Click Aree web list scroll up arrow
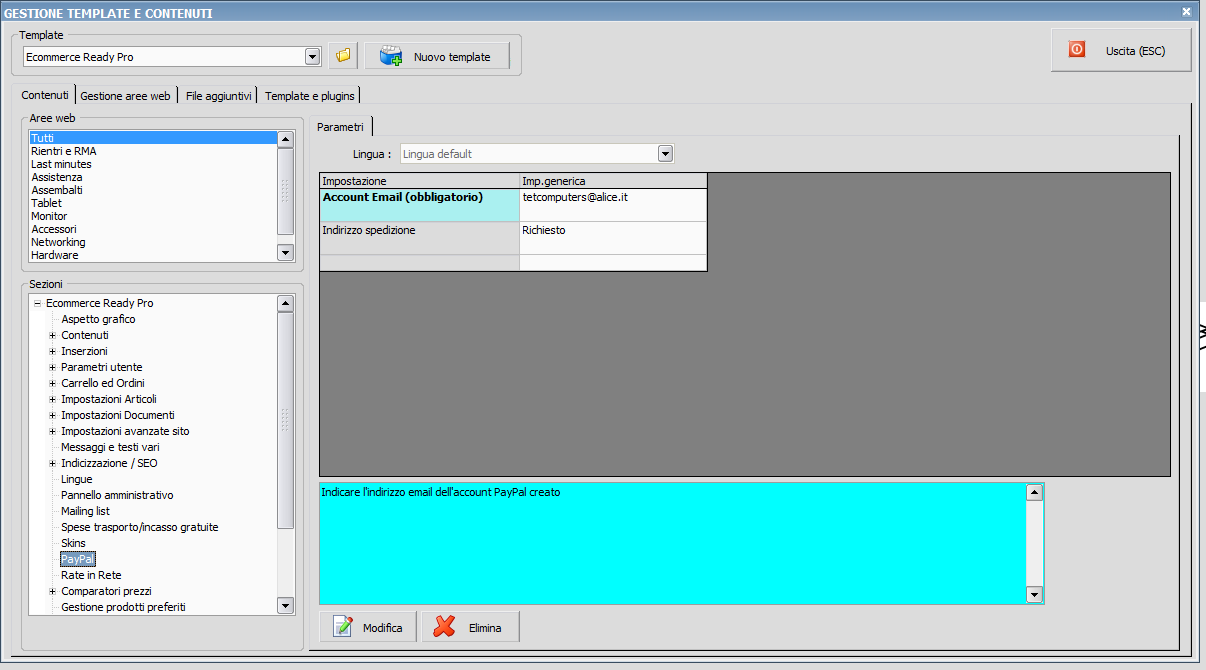This screenshot has width=1206, height=670. point(285,140)
